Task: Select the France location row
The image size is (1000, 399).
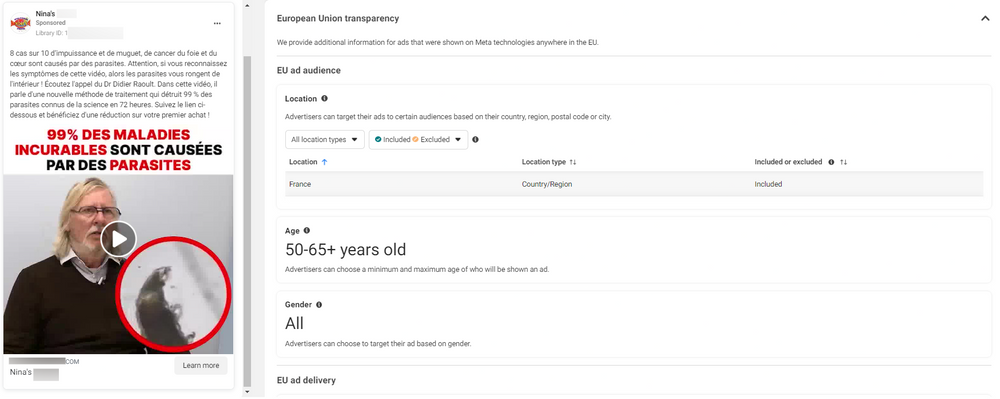Action: point(634,184)
